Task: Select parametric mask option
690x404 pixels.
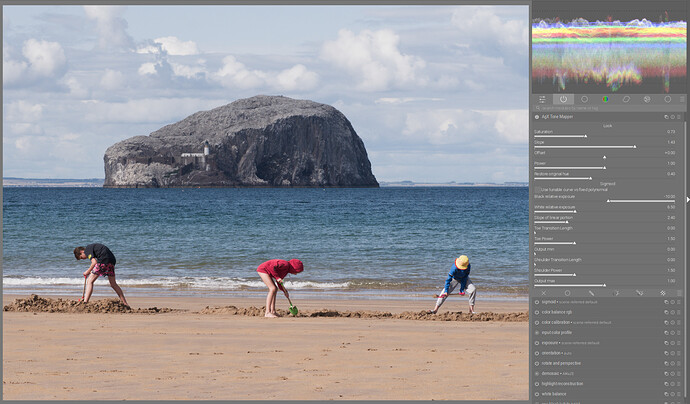Action: coord(615,293)
